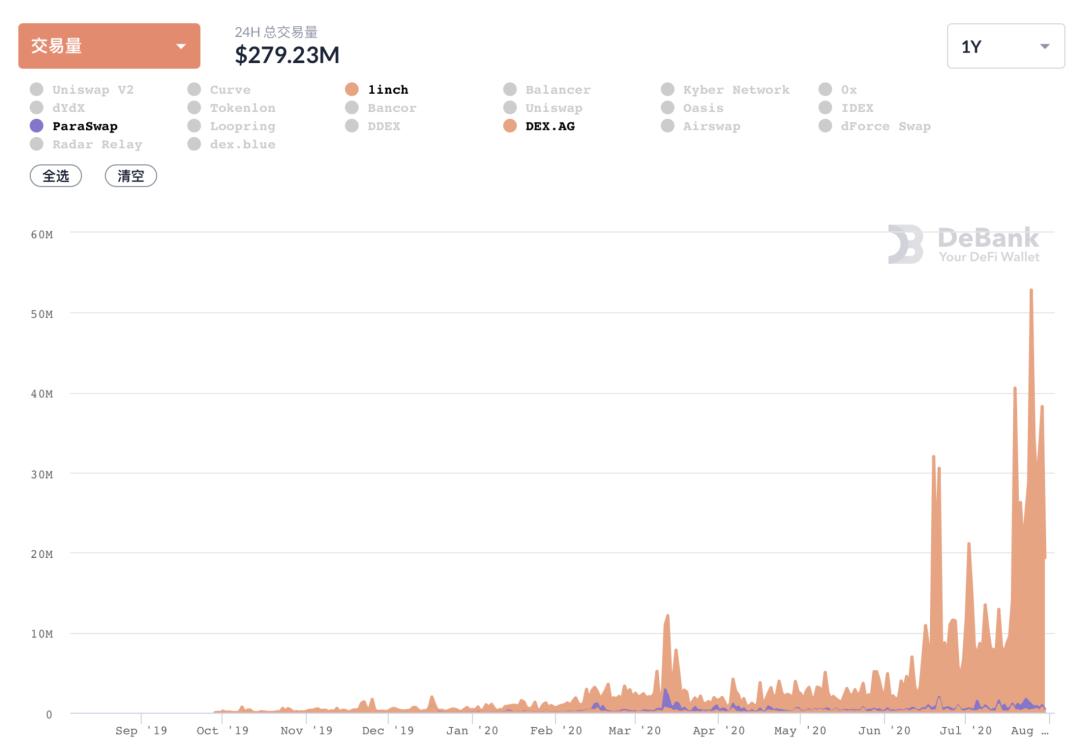Click the Feb '20 x-axis label

pos(556,731)
